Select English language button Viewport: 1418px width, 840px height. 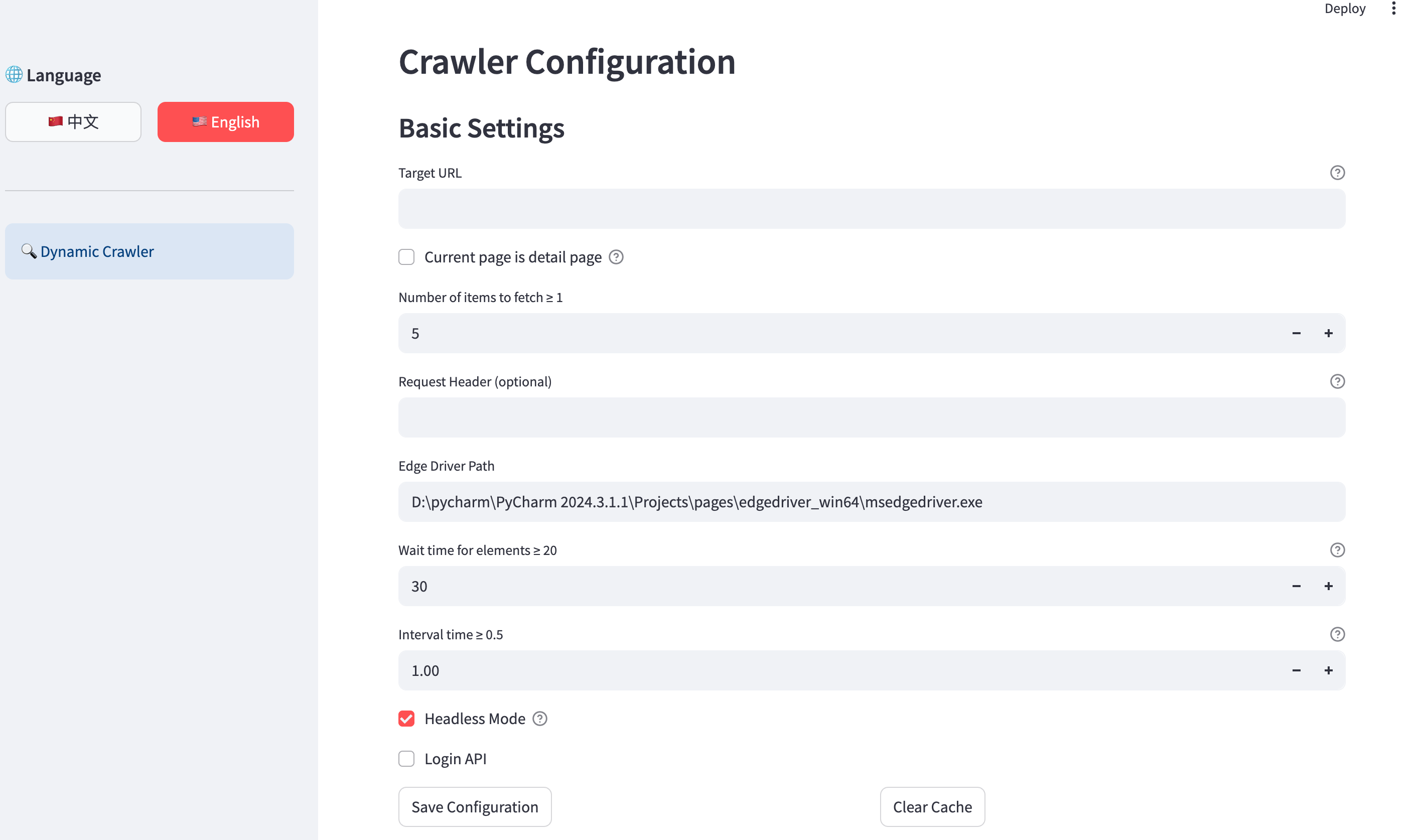point(225,122)
